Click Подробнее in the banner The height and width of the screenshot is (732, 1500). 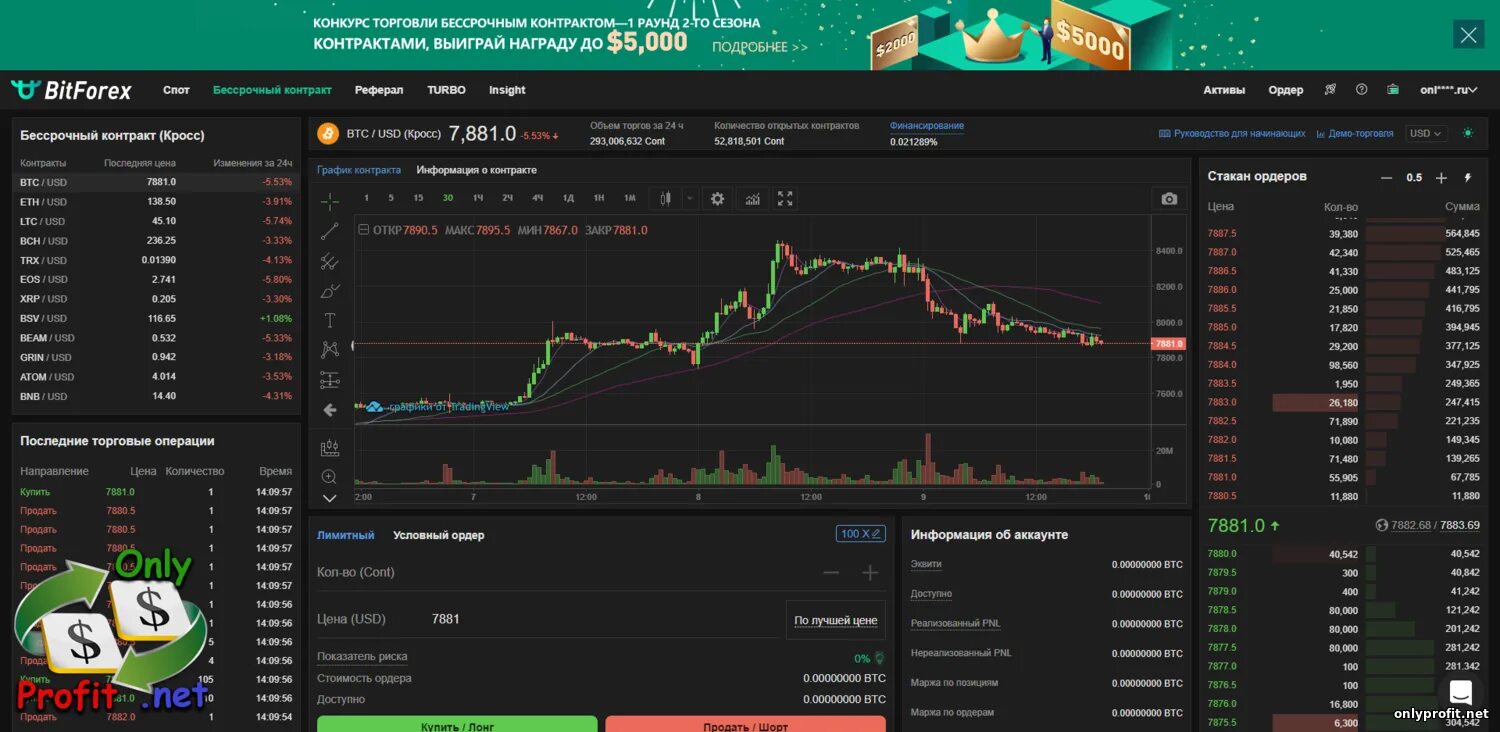[x=759, y=47]
